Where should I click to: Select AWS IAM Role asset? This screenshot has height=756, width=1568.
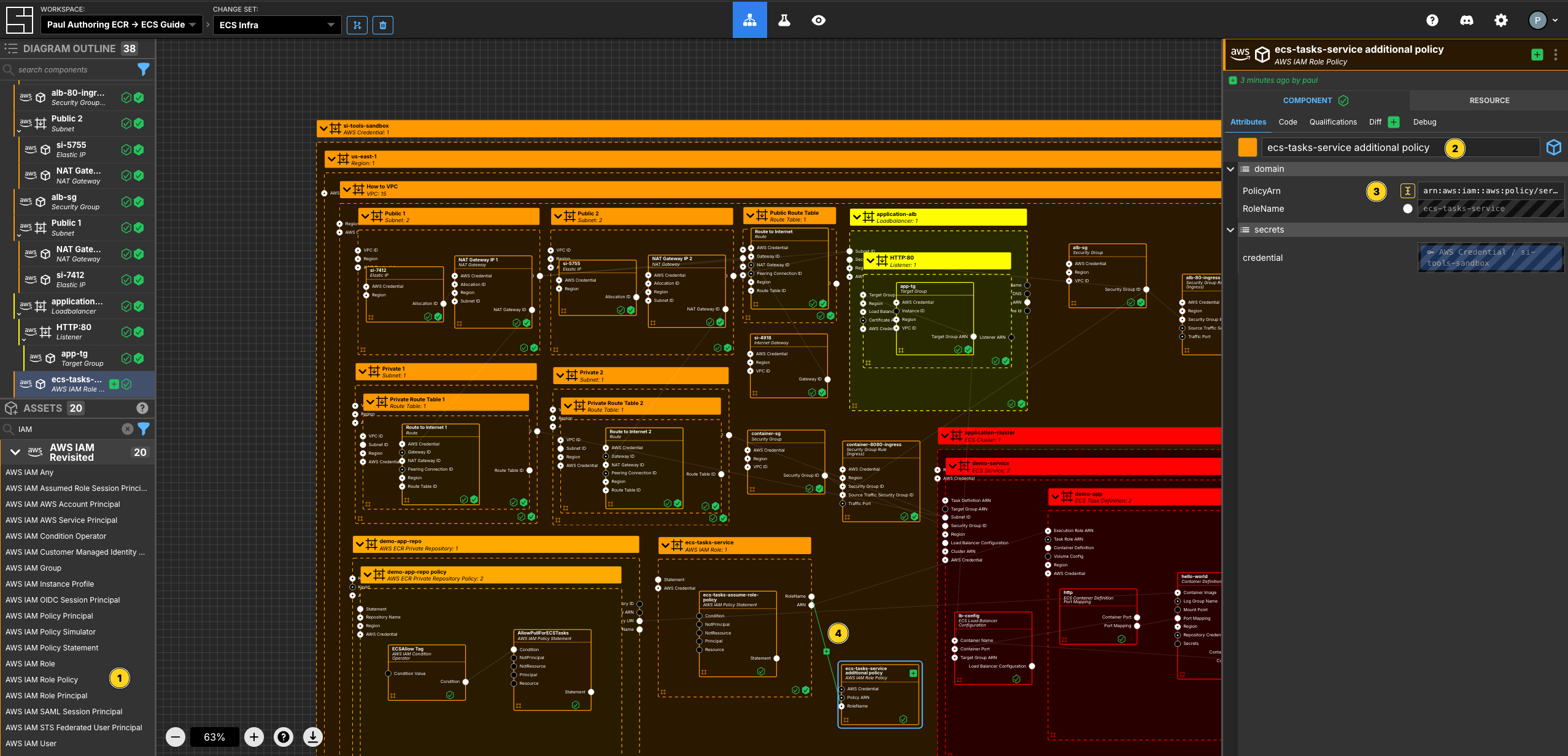[x=30, y=663]
